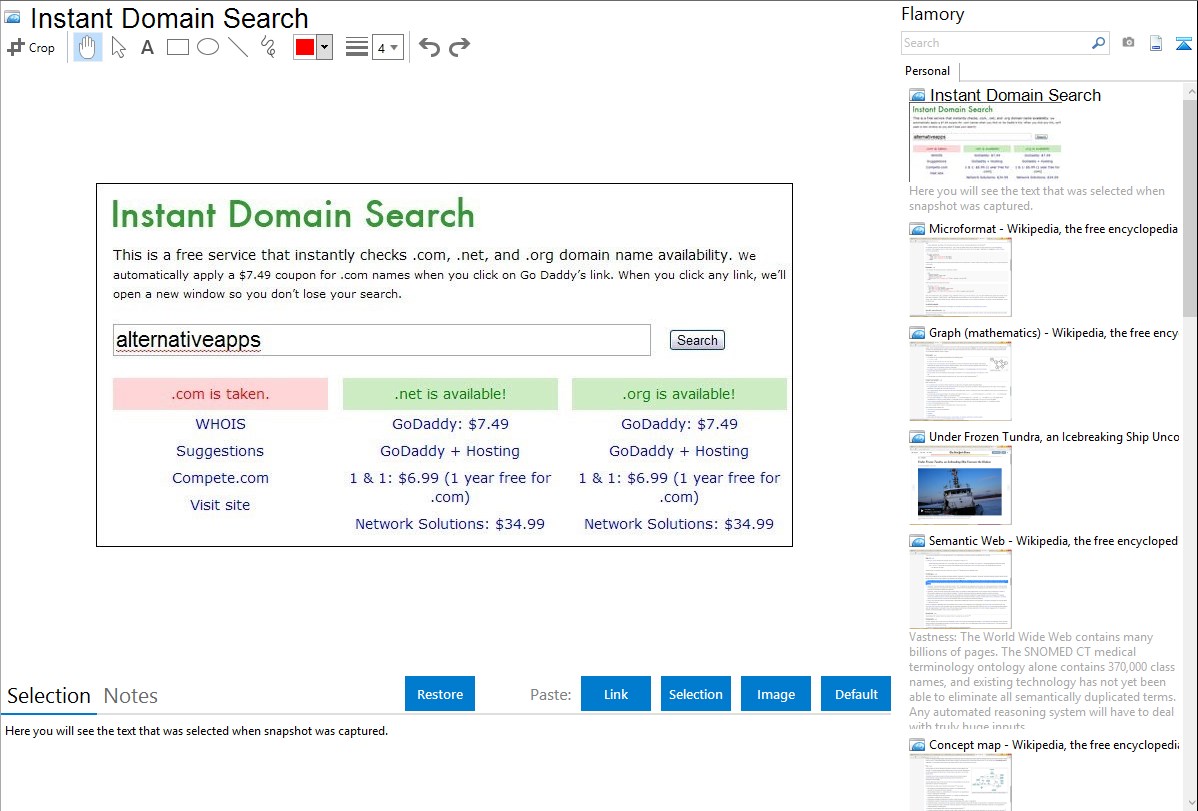Image resolution: width=1198 pixels, height=811 pixels.
Task: Click the icon beside Concept map entry
Action: click(x=917, y=744)
